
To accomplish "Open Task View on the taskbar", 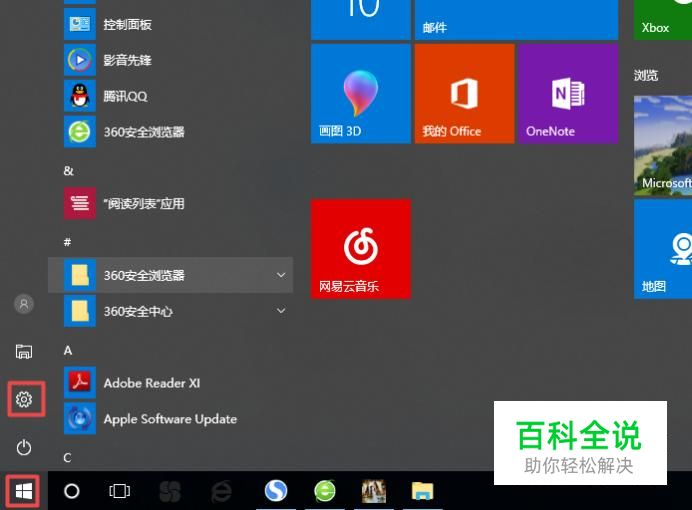I will pyautogui.click(x=119, y=491).
